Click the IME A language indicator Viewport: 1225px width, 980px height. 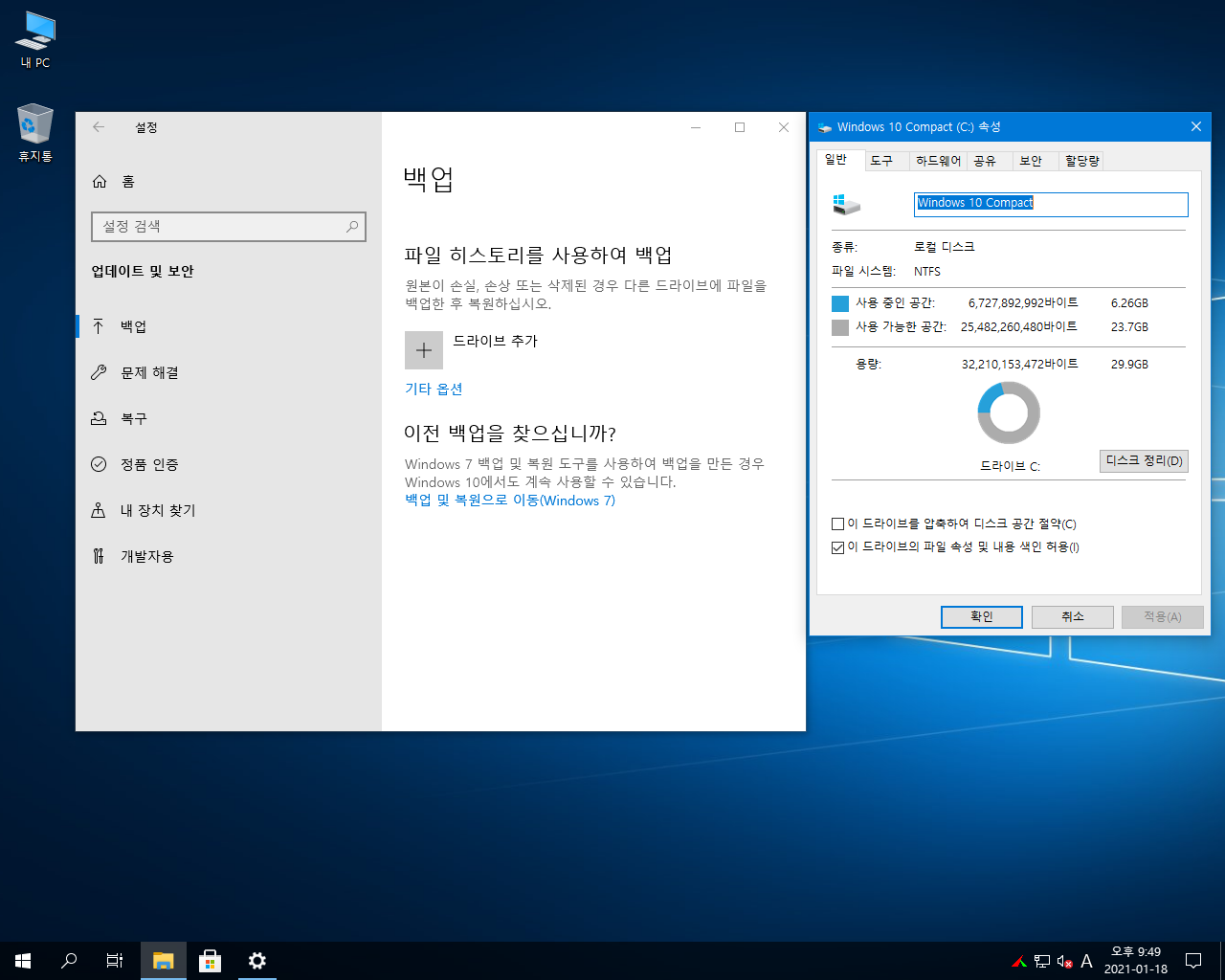coord(1086,961)
